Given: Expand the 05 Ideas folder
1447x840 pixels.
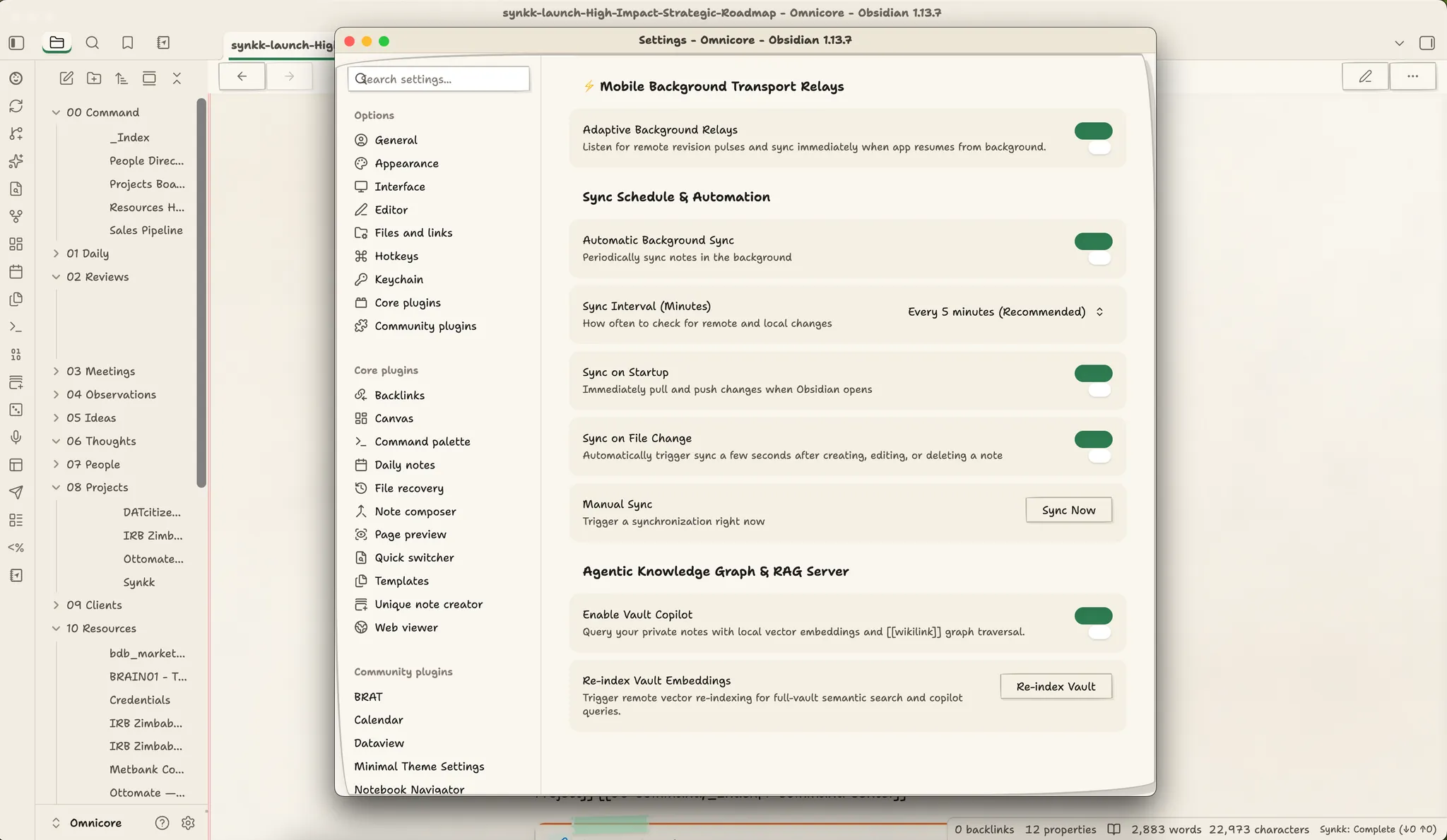Looking at the screenshot, I should pyautogui.click(x=56, y=418).
